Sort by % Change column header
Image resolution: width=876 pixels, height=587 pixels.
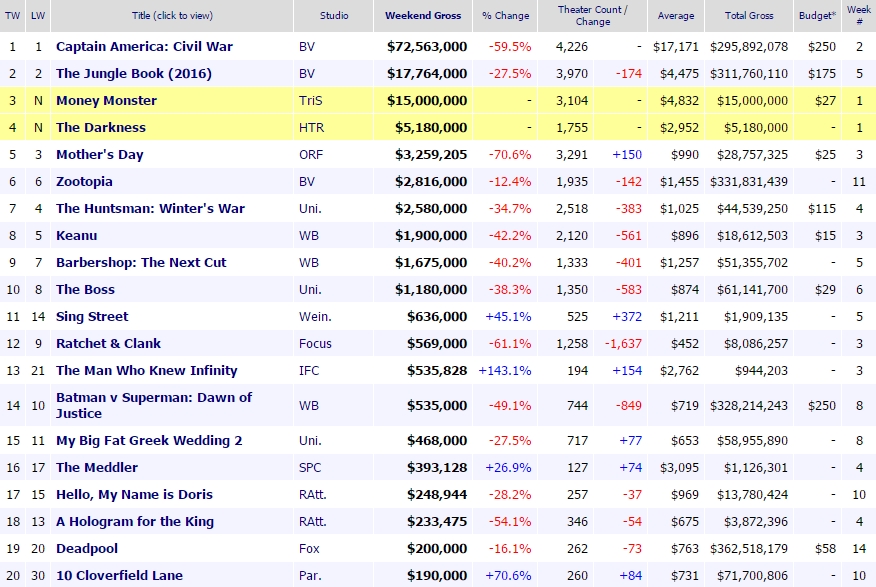[x=506, y=16]
